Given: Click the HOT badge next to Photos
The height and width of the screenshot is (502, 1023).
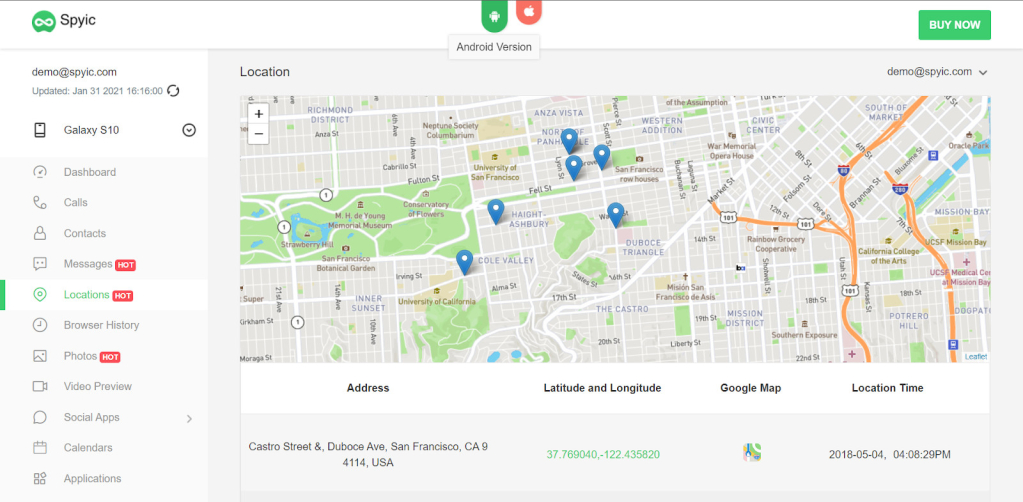Looking at the screenshot, I should click(110, 357).
